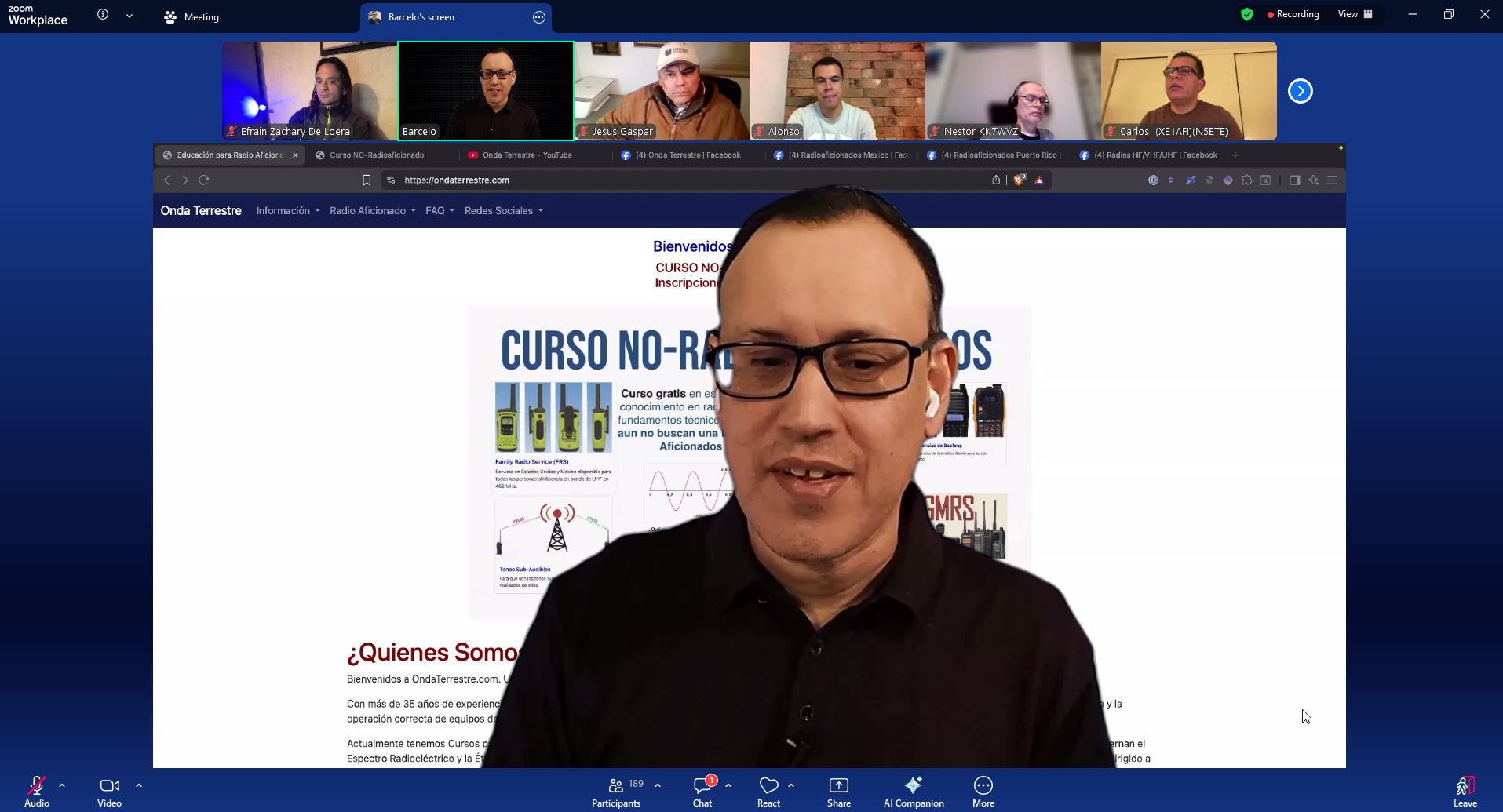This screenshot has height=812, width=1503.
Task: Expand video options caret
Action: [139, 785]
